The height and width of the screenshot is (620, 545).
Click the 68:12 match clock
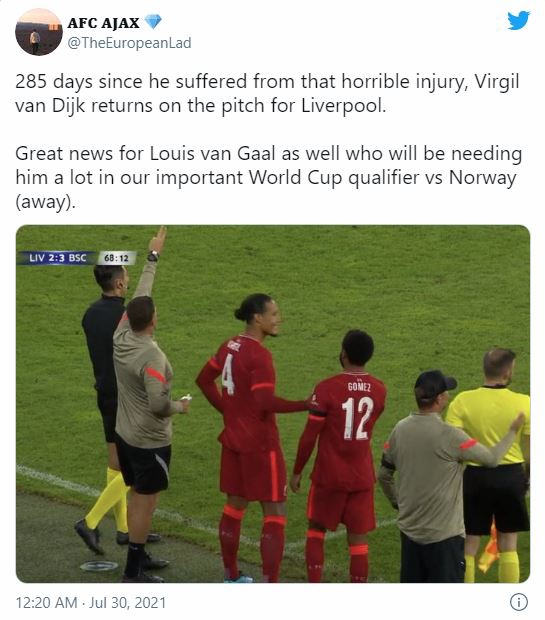point(116,258)
